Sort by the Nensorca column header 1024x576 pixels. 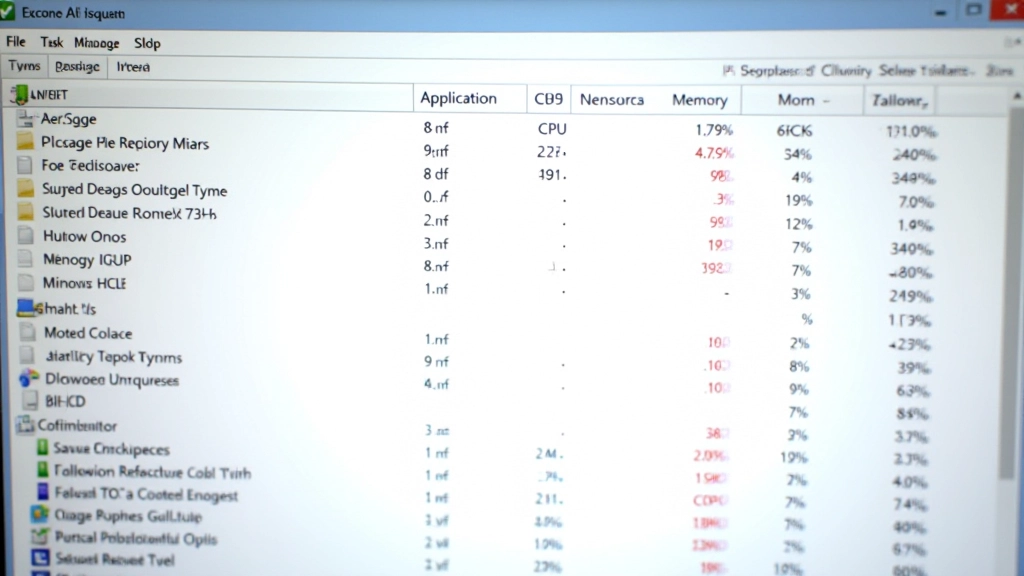pyautogui.click(x=612, y=99)
